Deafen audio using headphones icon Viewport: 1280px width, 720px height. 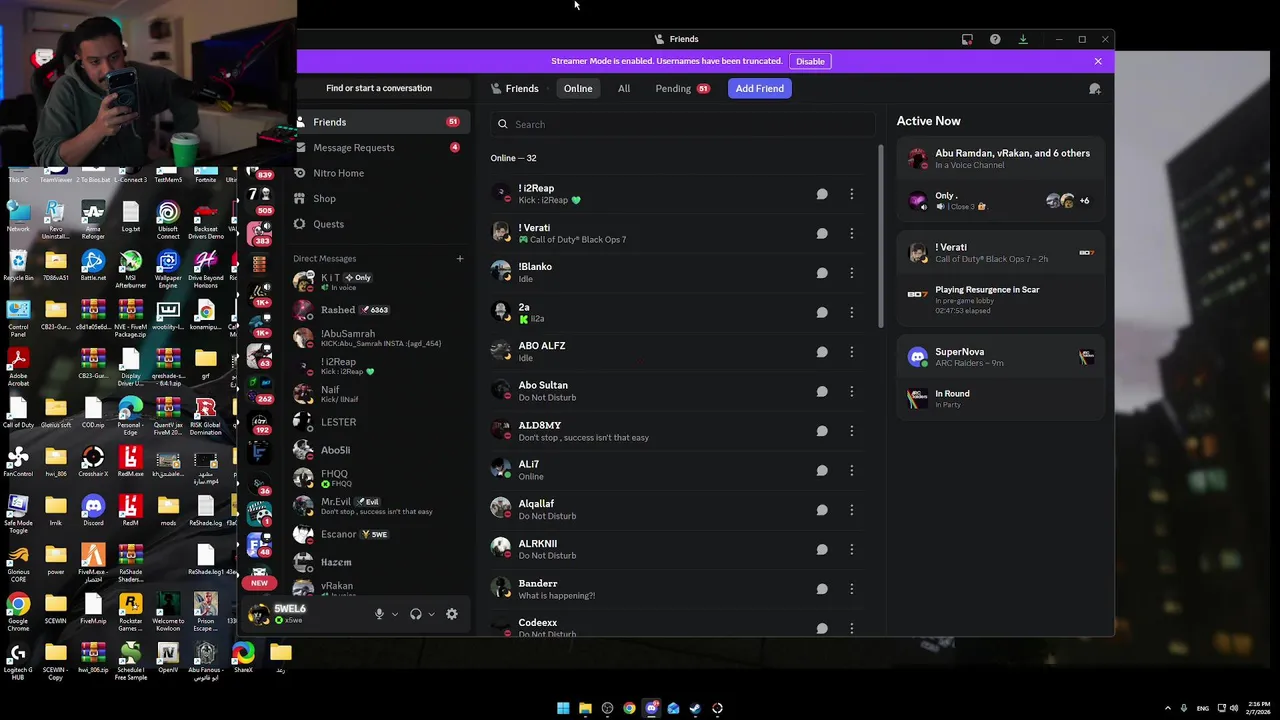pos(416,614)
